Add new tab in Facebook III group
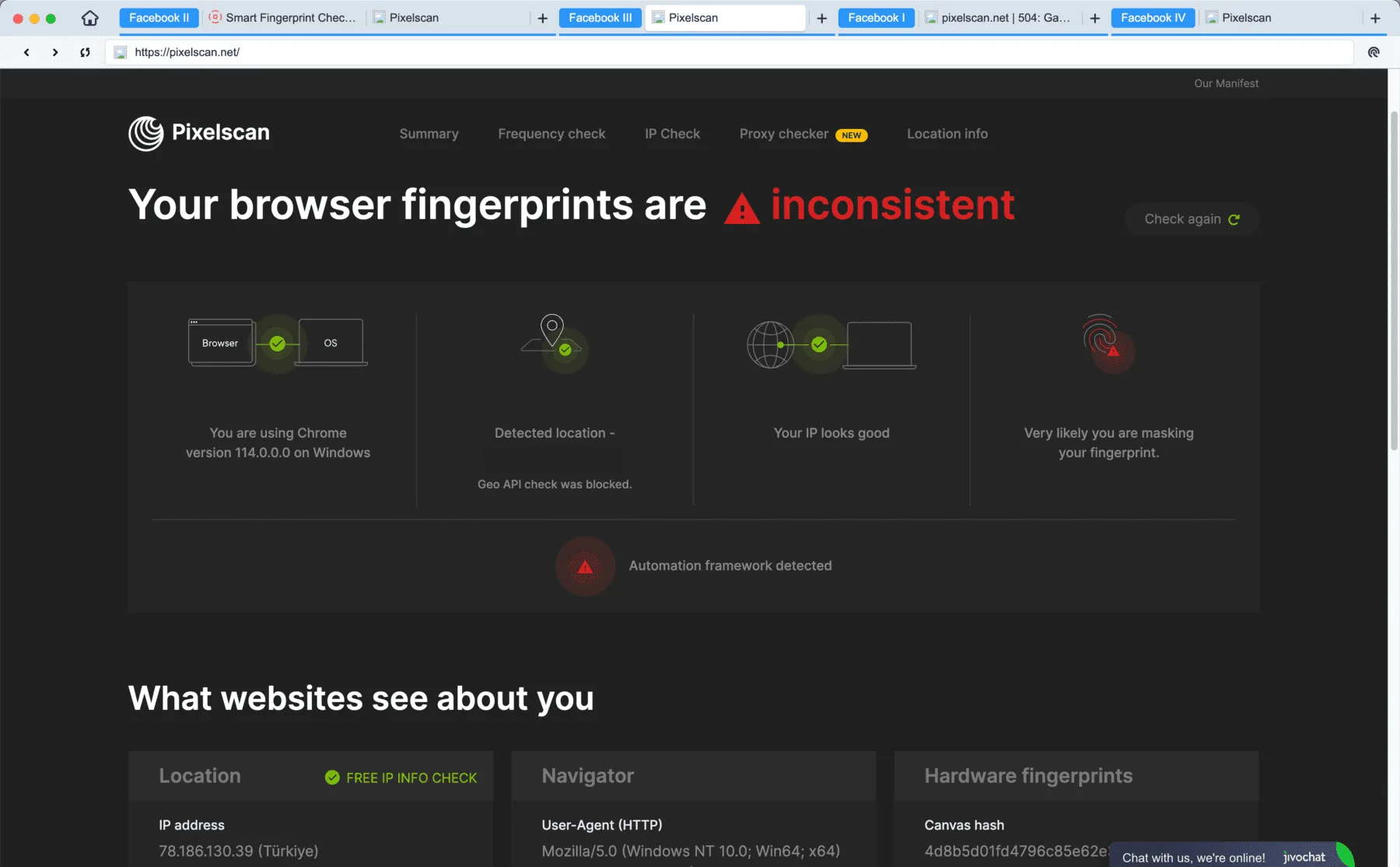Screen dimensions: 1400x867 tap(822, 18)
